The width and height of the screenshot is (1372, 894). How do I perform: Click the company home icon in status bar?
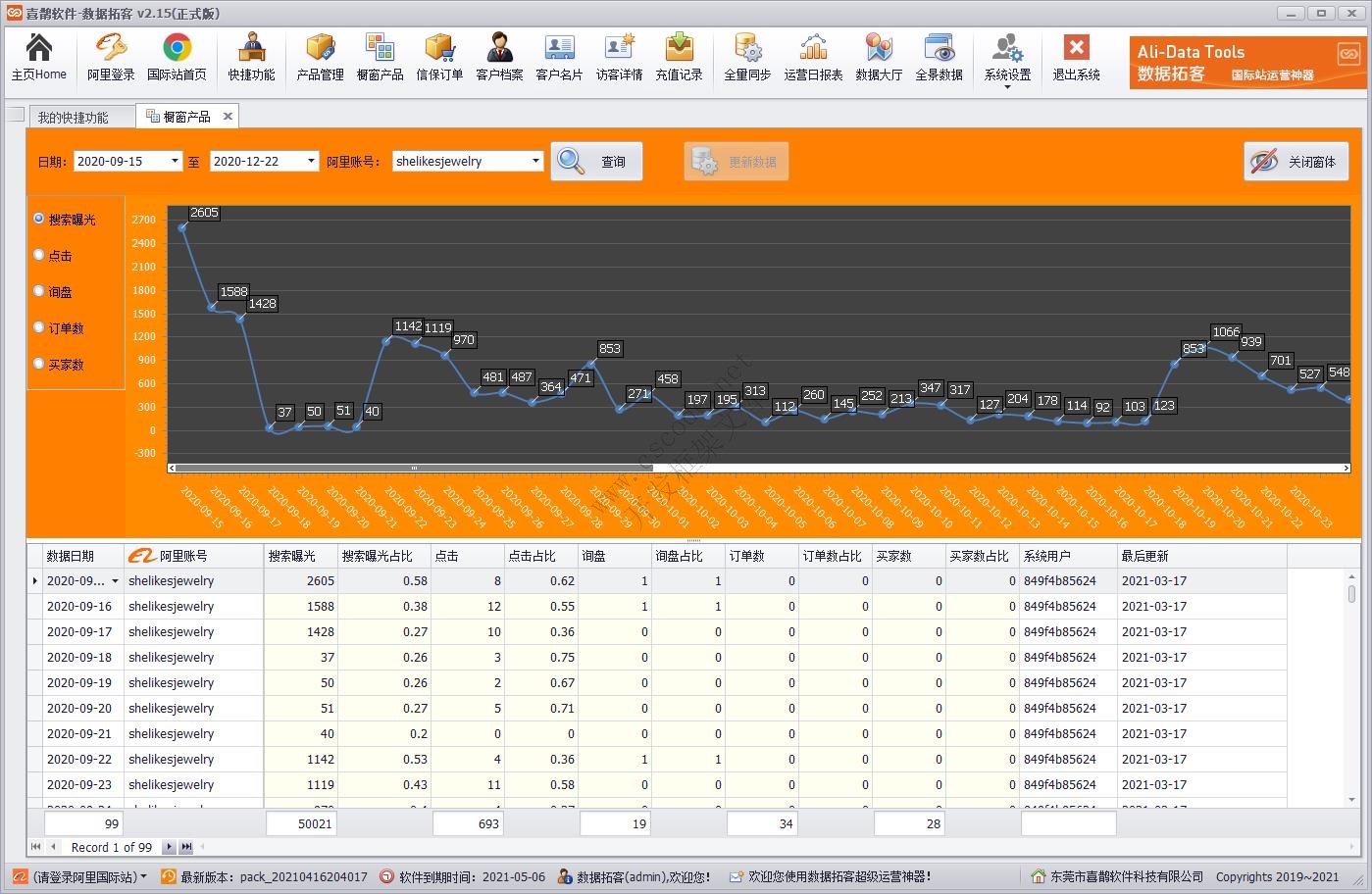[x=1039, y=876]
